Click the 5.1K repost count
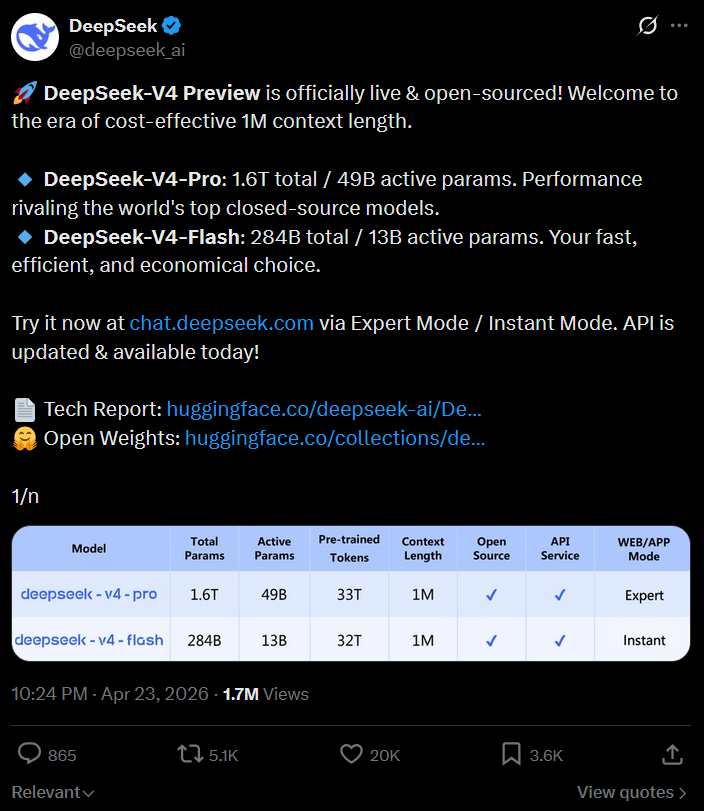Viewport: 704px width, 811px height. coord(223,755)
